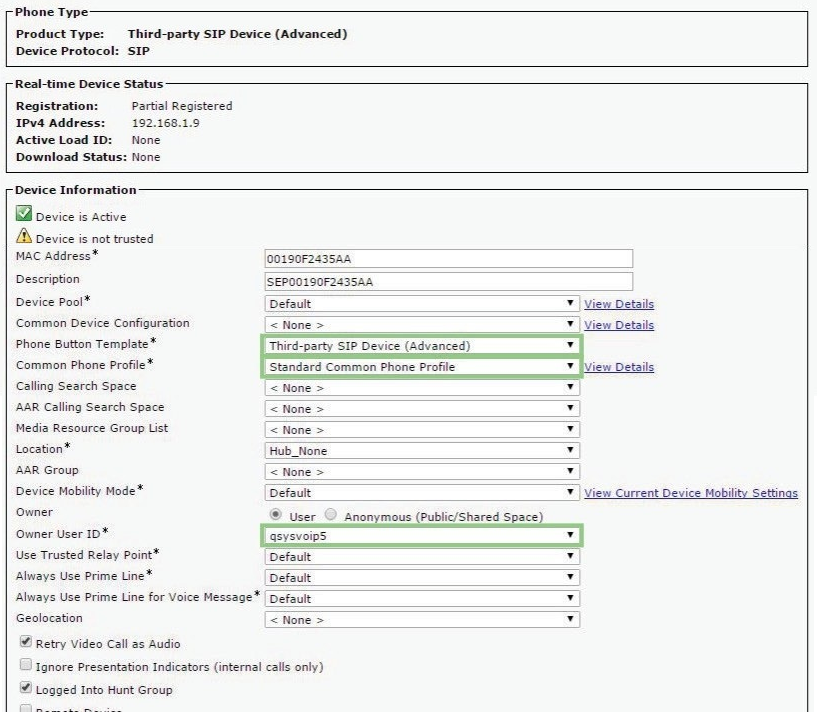Click View Details for Common Phone Profile
The image size is (817, 712).
point(619,367)
